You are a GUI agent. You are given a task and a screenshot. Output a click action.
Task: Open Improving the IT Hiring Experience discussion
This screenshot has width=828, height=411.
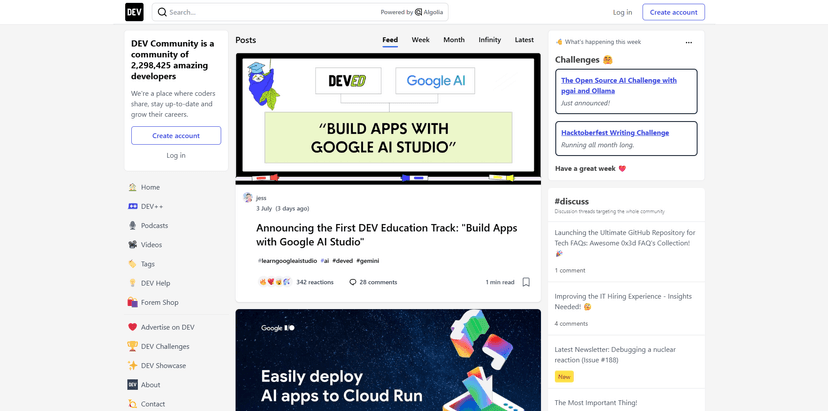point(623,302)
